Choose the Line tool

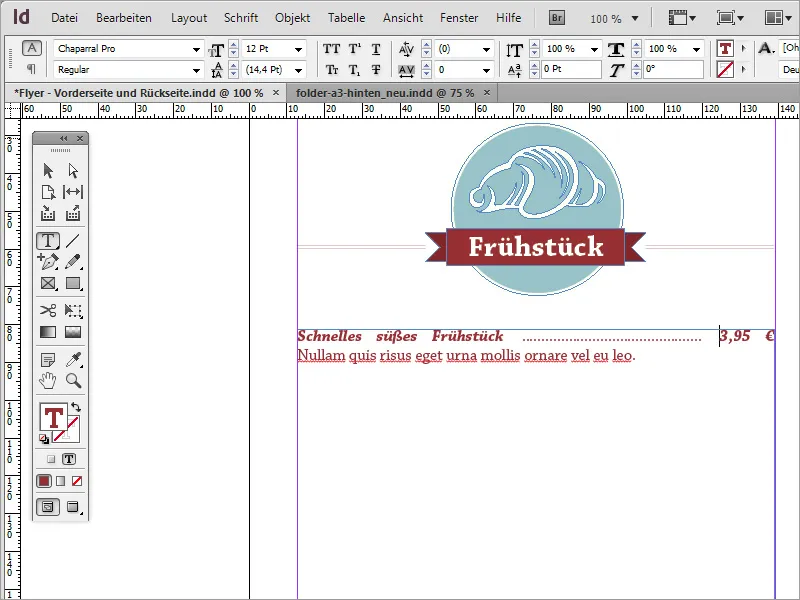[72, 240]
